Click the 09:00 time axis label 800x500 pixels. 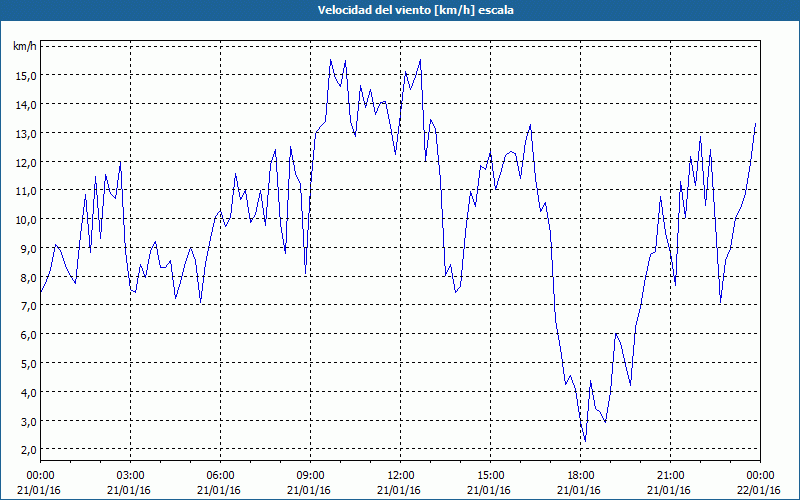(x=311, y=476)
